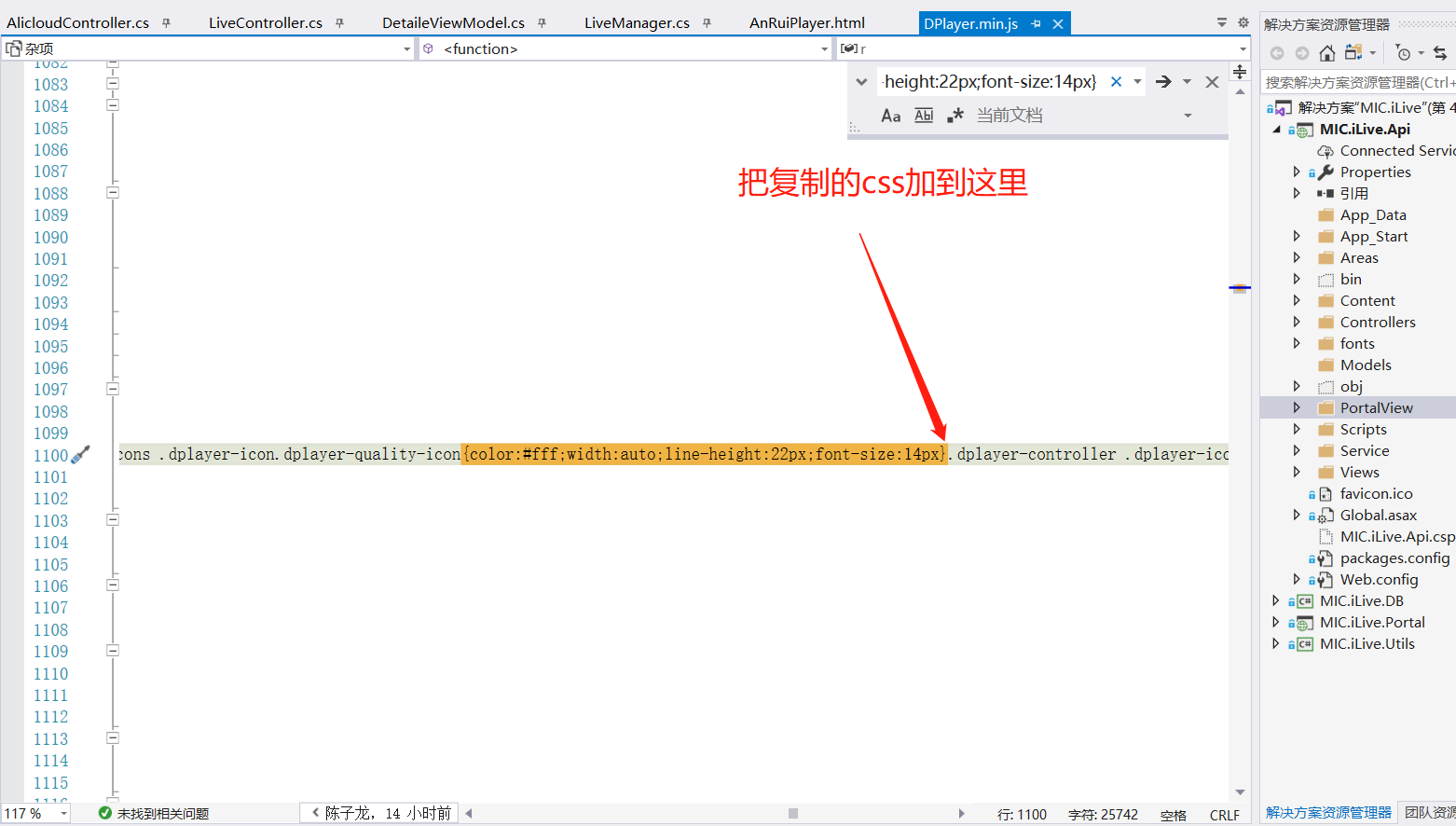Close the Find search bar
1456x826 pixels.
coord(1212,81)
